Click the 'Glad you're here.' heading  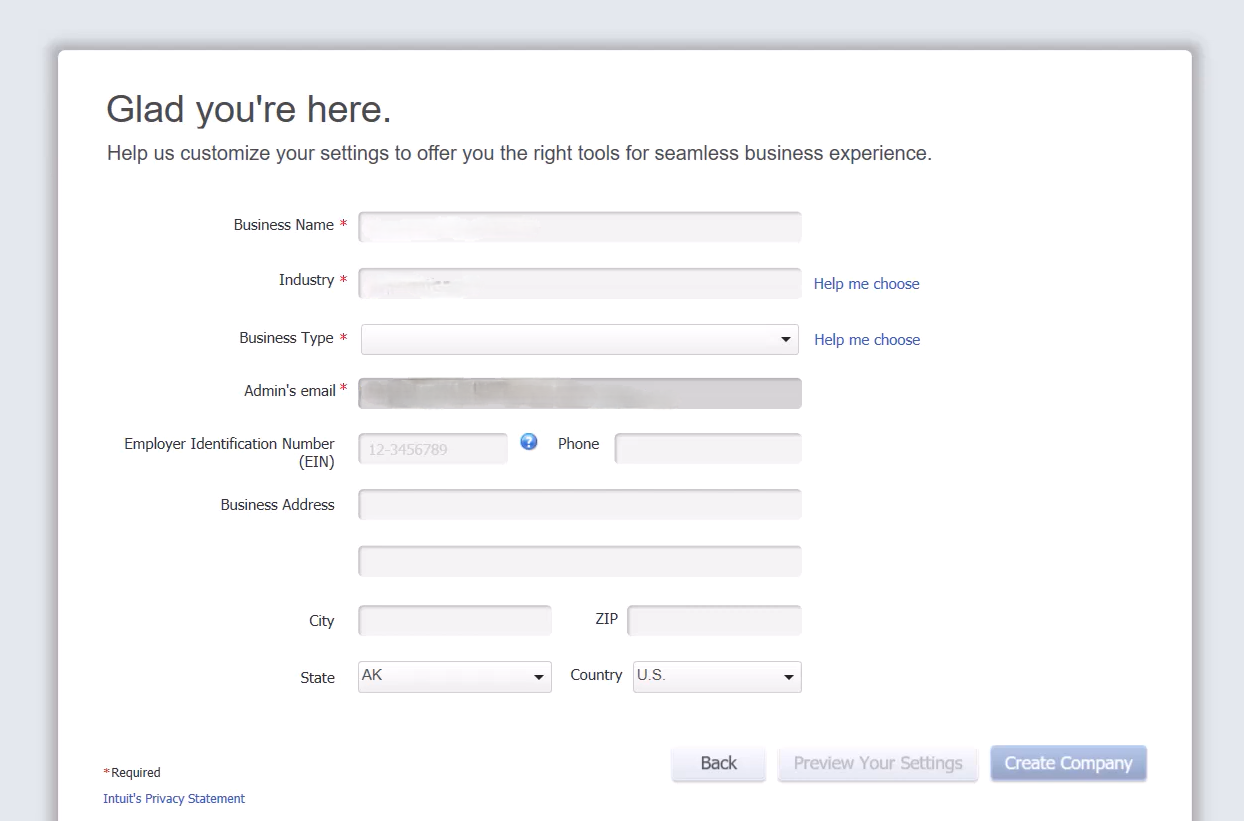tap(249, 109)
